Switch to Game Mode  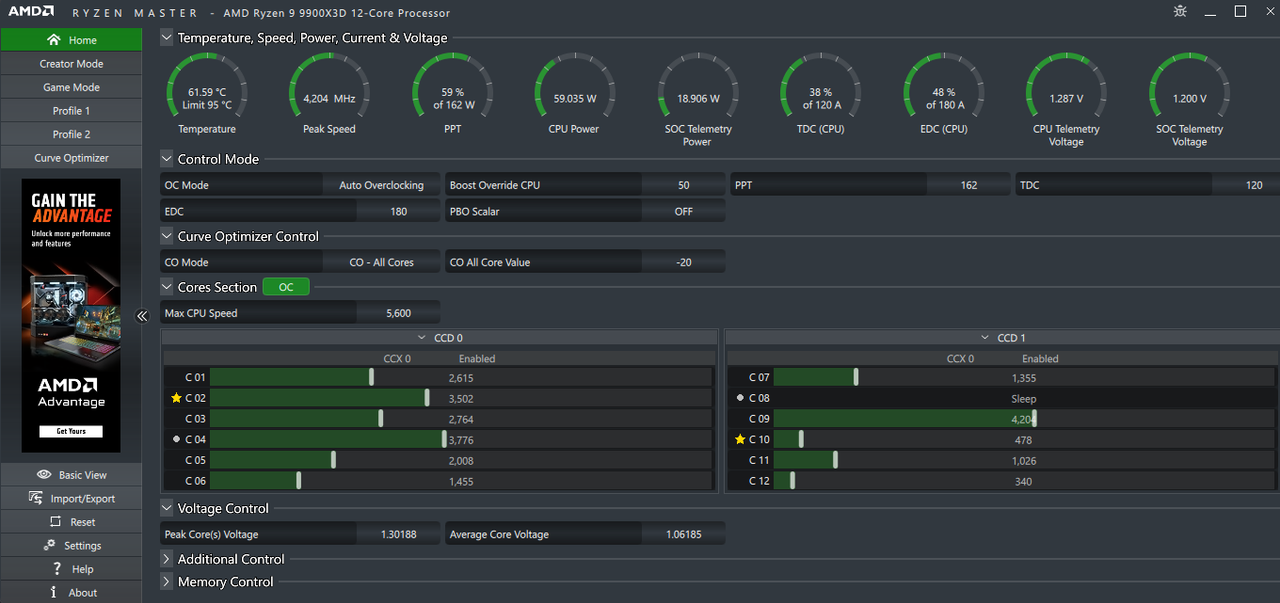[71, 87]
